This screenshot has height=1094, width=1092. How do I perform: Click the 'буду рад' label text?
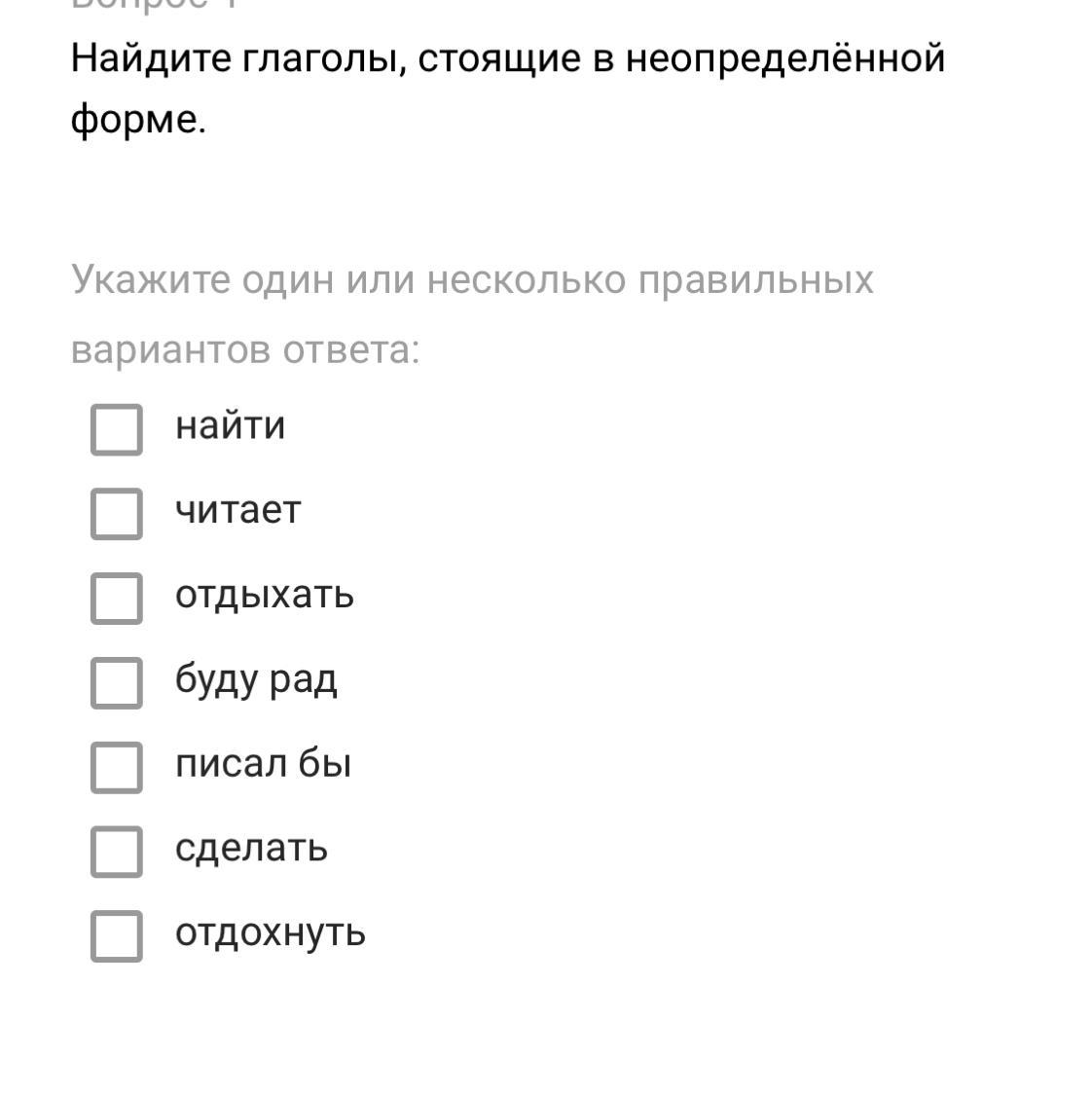click(x=256, y=679)
